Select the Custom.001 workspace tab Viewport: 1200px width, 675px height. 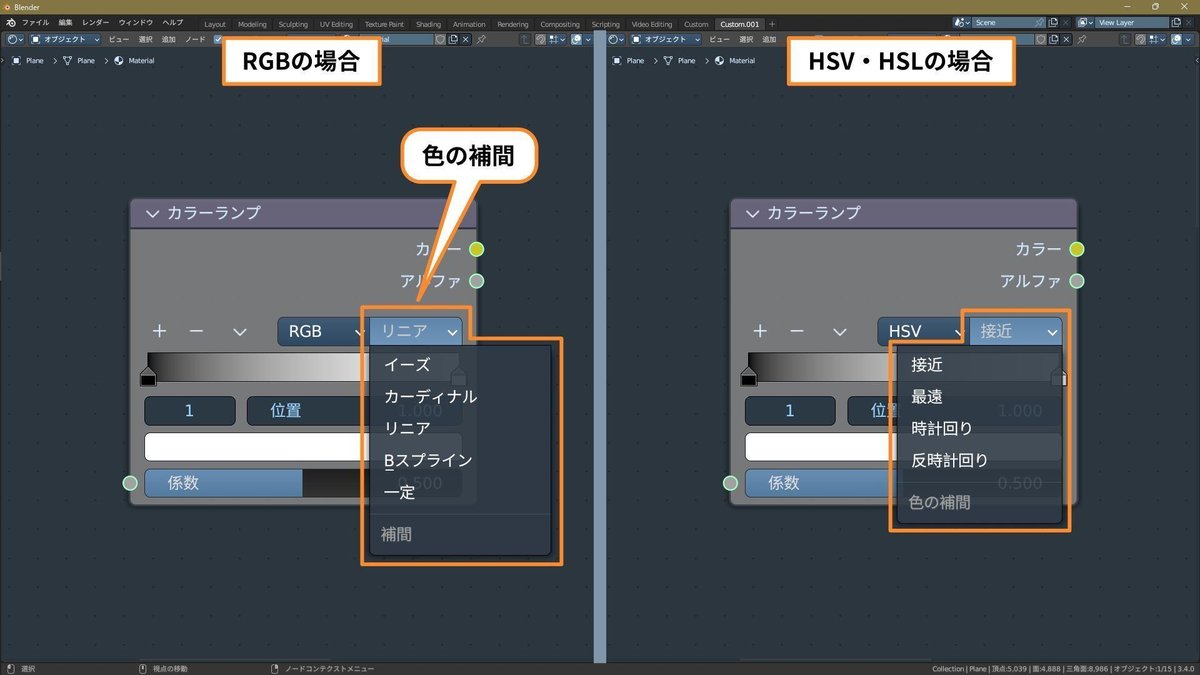pos(740,24)
